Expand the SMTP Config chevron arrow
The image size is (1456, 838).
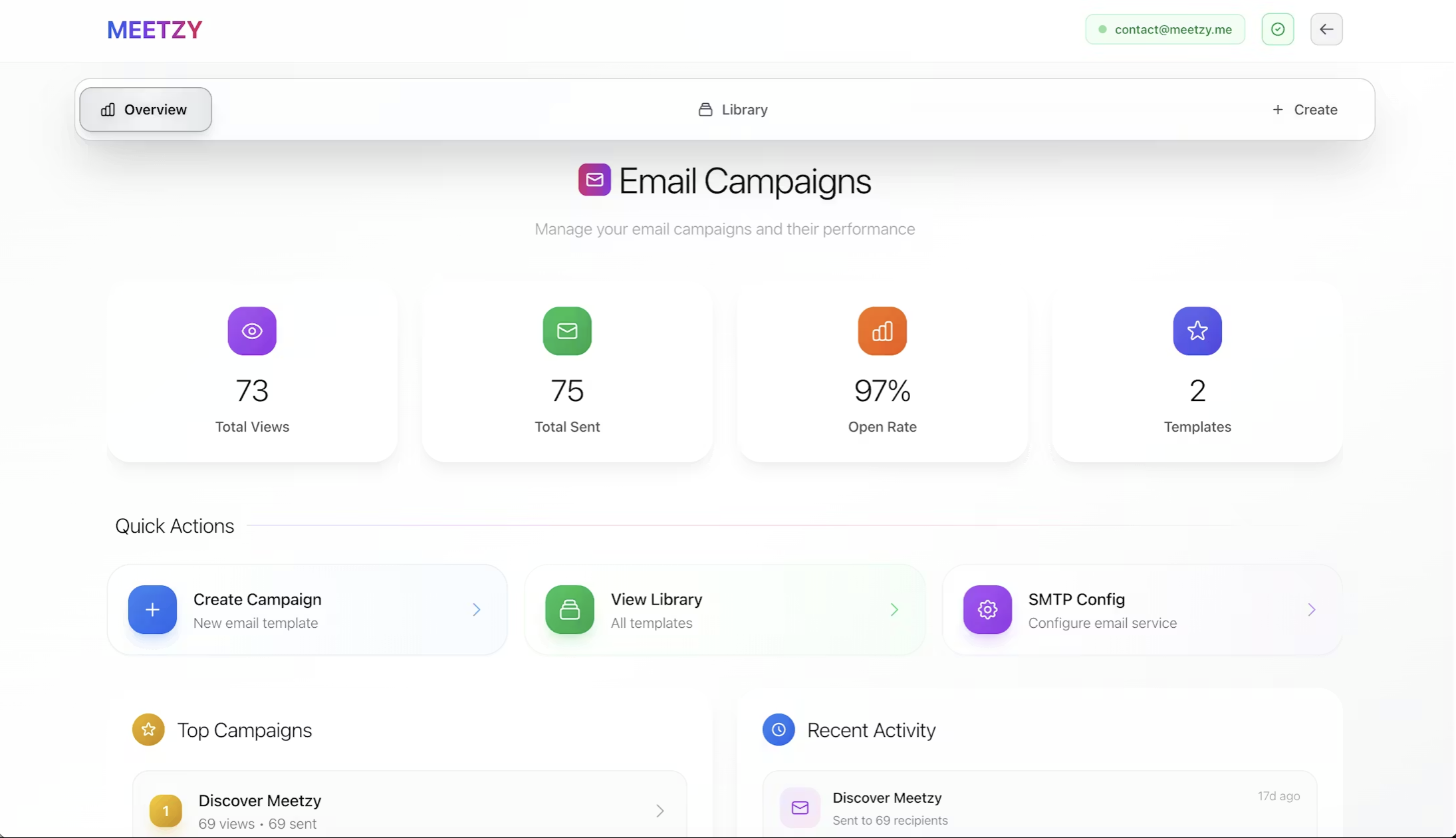(1312, 609)
